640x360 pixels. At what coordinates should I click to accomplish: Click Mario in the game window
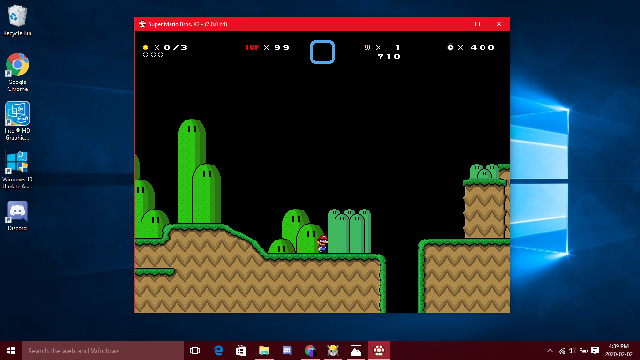(322, 244)
